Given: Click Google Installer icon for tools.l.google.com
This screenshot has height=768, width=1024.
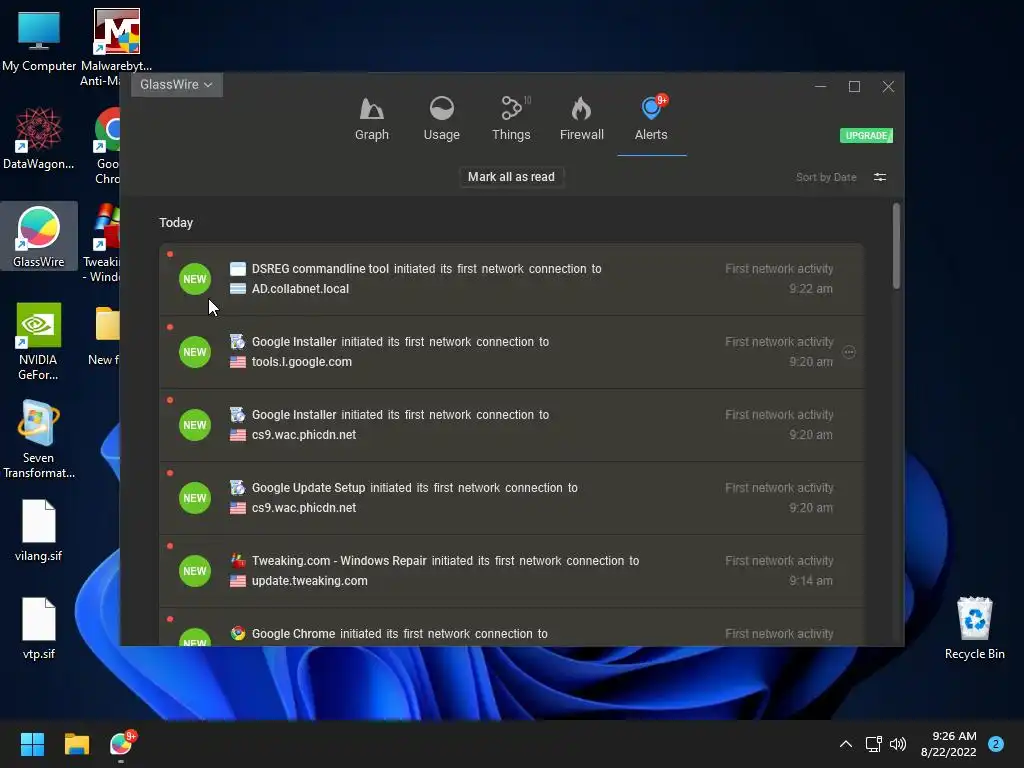Looking at the screenshot, I should tap(238, 342).
